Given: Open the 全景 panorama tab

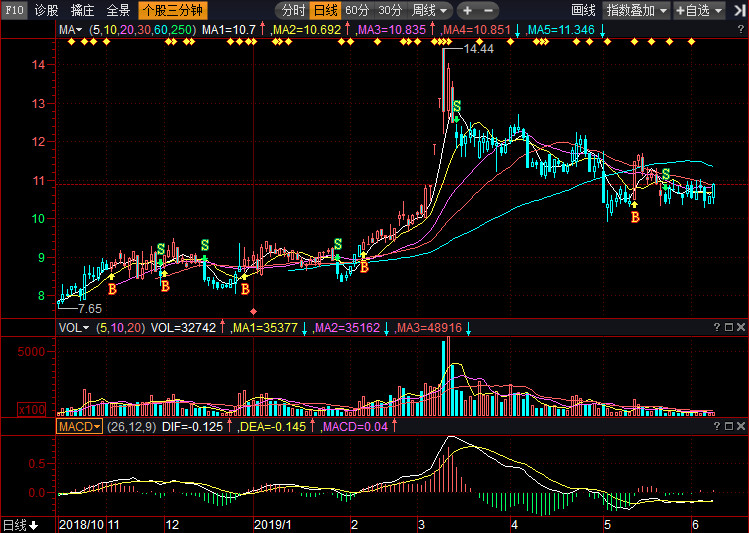Looking at the screenshot, I should (x=118, y=10).
